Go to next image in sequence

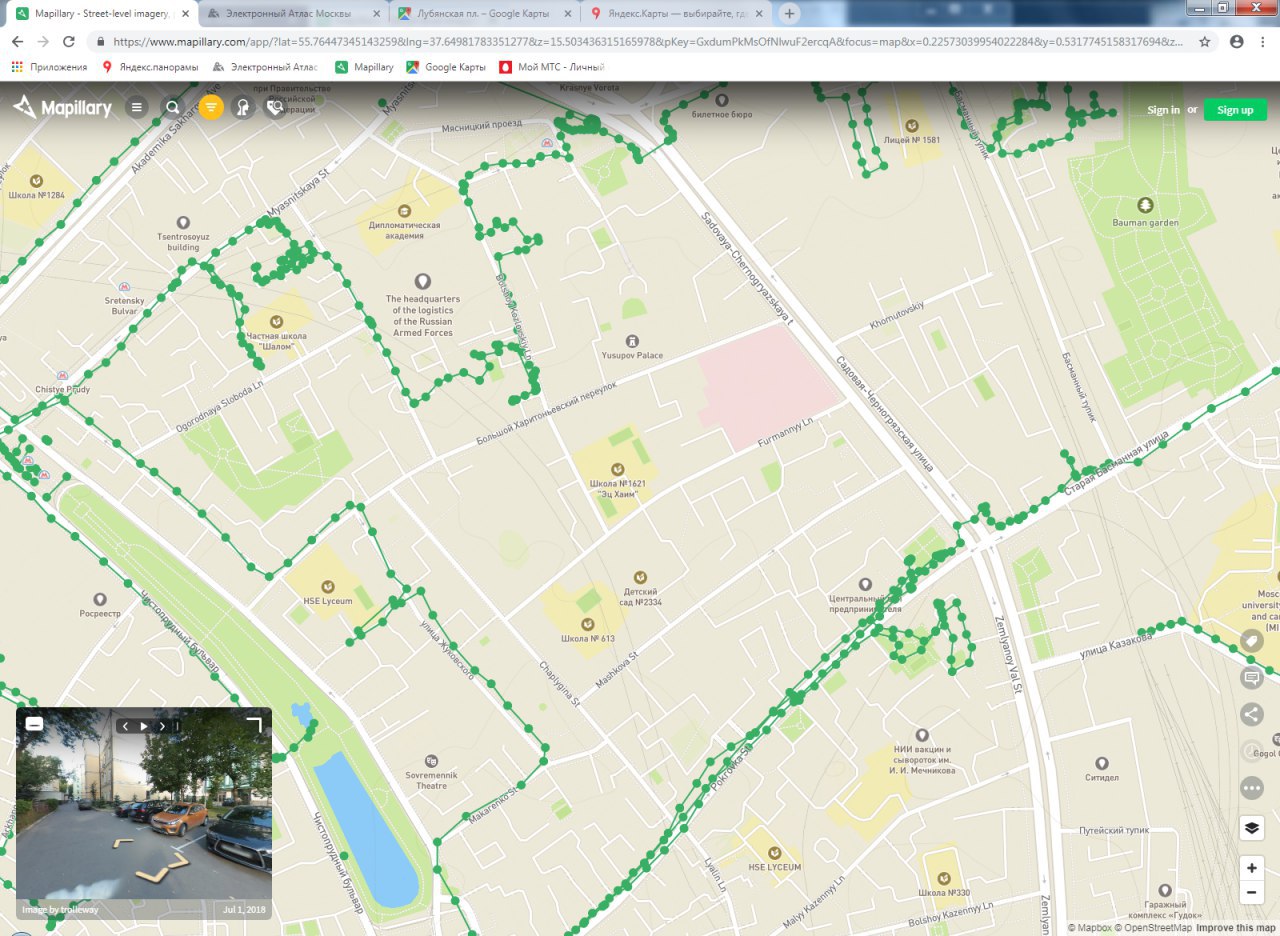pyautogui.click(x=162, y=726)
